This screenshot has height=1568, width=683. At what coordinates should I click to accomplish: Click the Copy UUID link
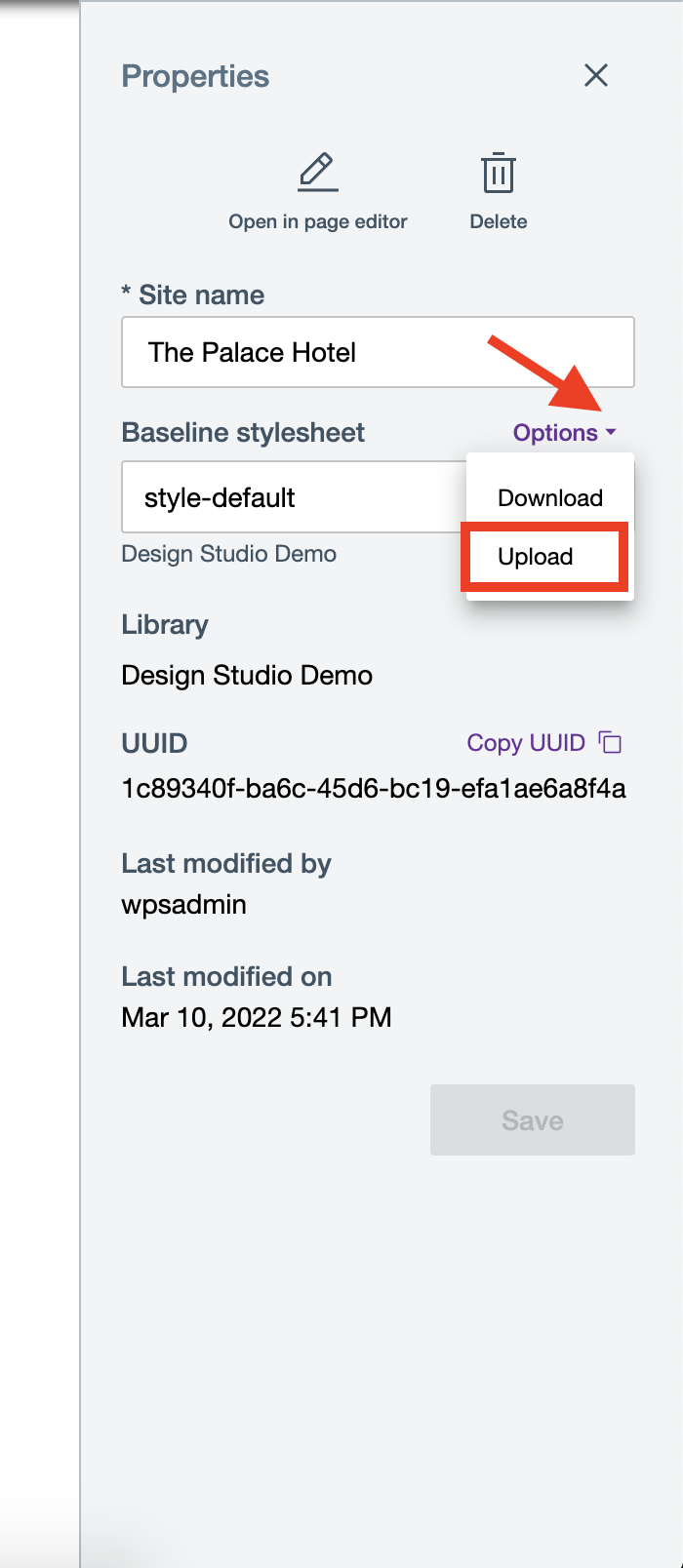pos(527,742)
